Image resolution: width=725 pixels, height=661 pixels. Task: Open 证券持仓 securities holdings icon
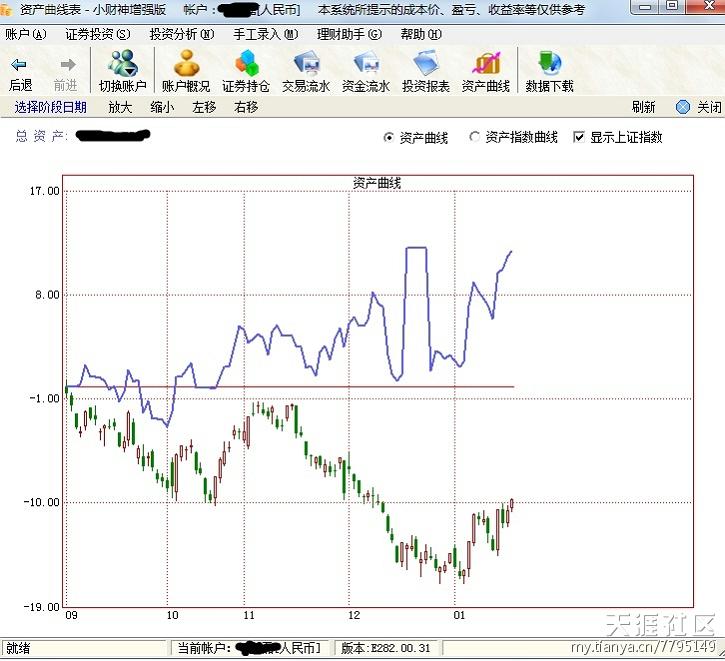(246, 65)
